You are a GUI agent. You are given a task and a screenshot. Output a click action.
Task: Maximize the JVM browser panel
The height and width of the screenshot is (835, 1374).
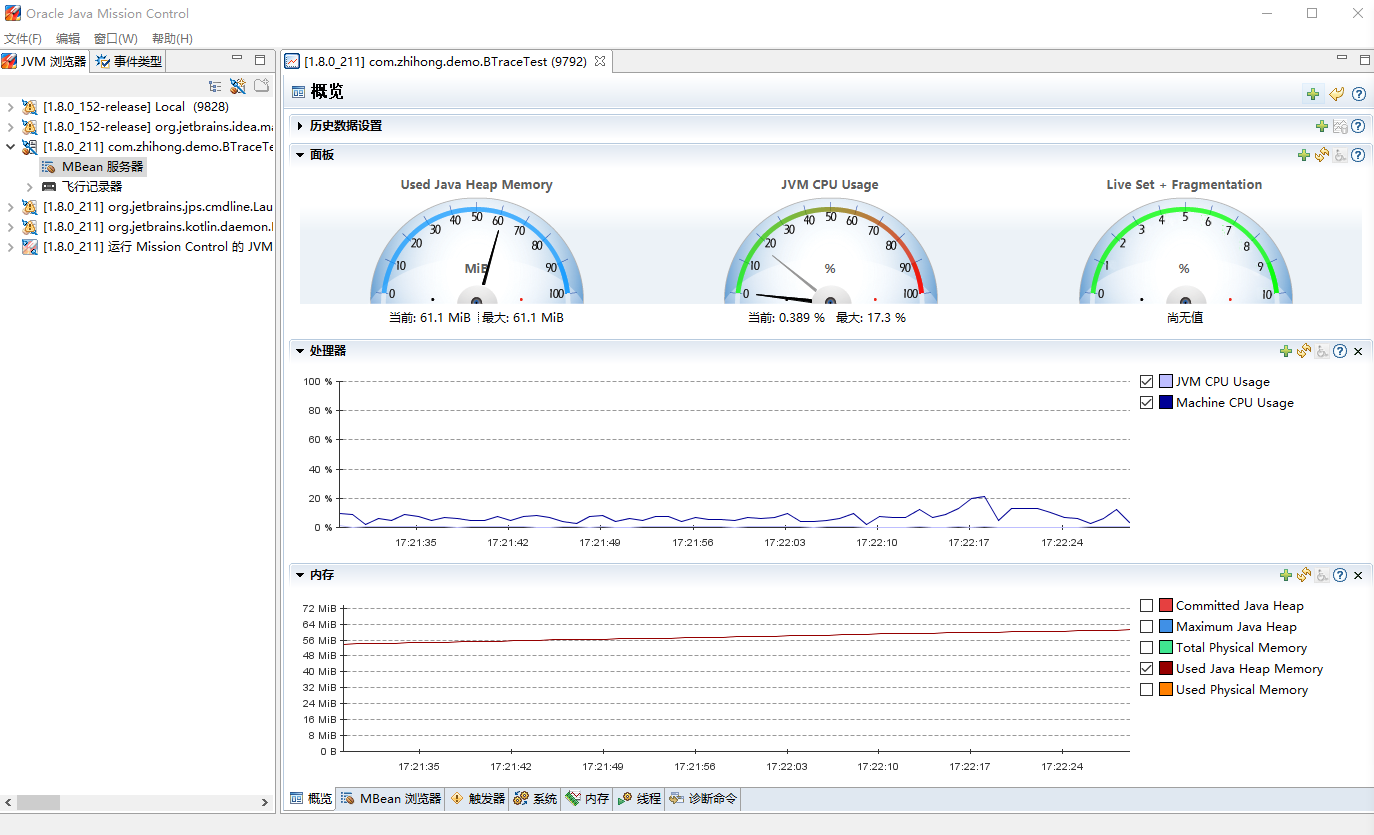point(260,60)
